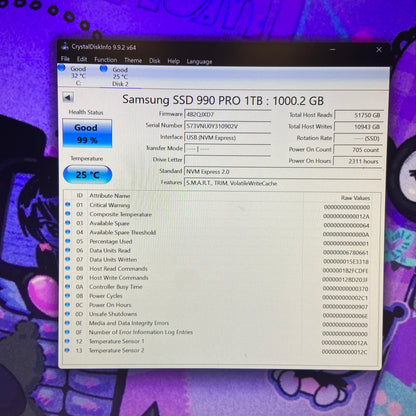Click the Samsung SSD 990 PRO 1TB title
The image size is (416, 416).
(223, 100)
